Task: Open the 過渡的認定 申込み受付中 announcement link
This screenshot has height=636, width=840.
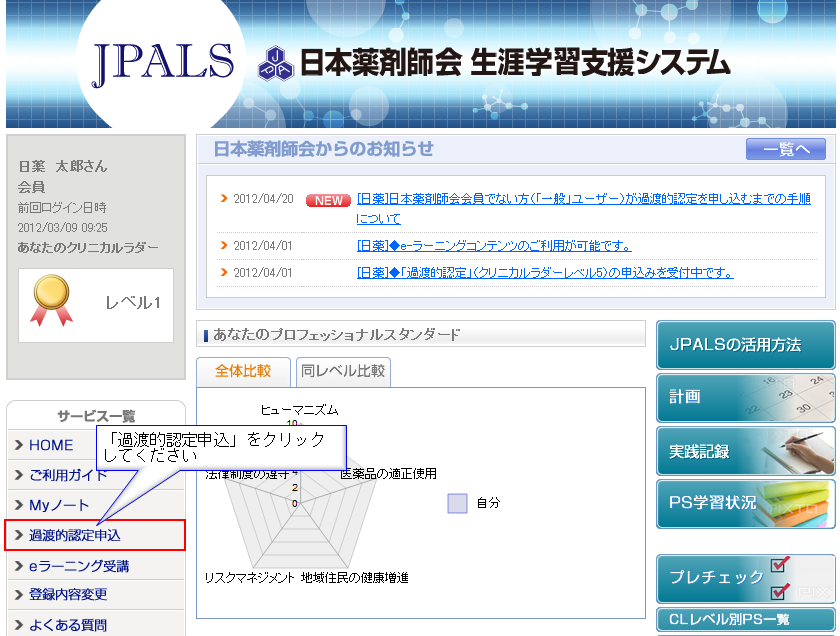Action: pyautogui.click(x=545, y=273)
